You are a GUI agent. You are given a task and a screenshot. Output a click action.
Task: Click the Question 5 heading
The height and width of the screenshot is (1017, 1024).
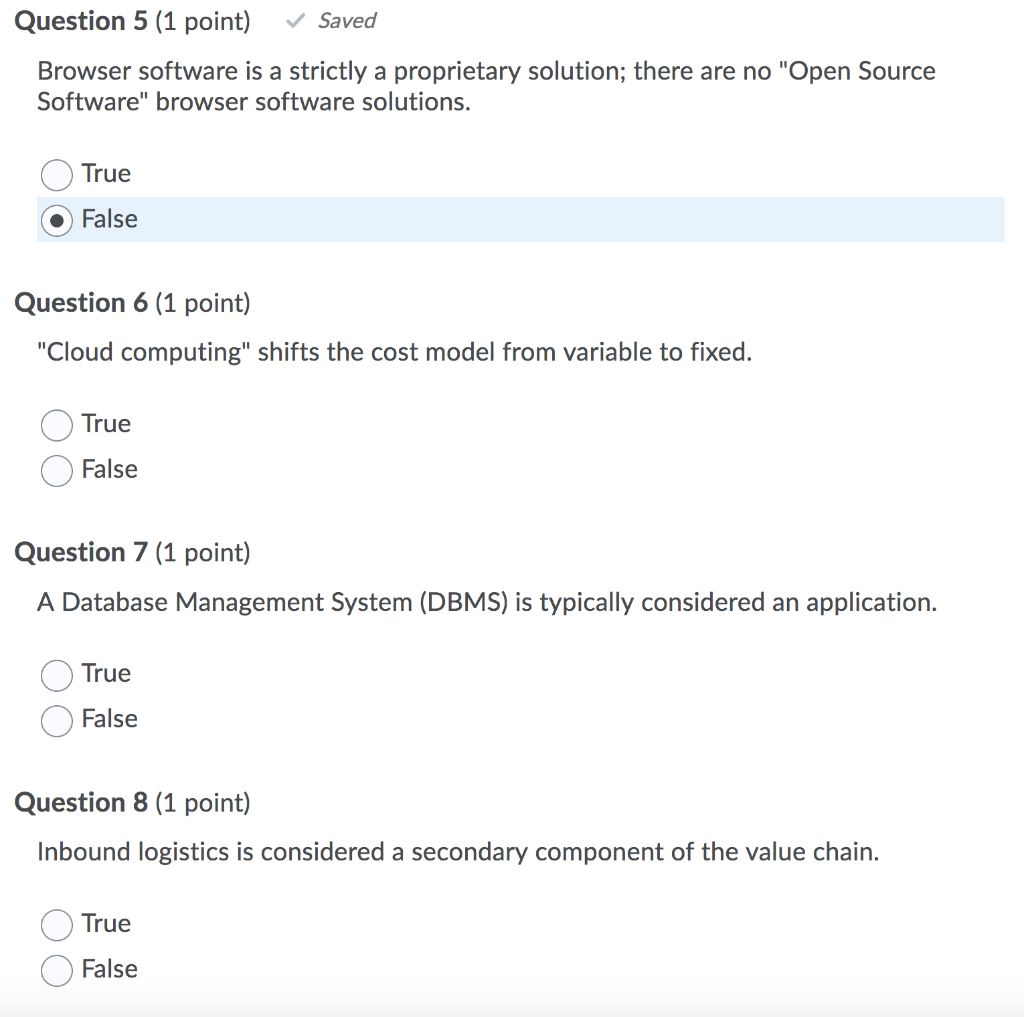coord(131,20)
